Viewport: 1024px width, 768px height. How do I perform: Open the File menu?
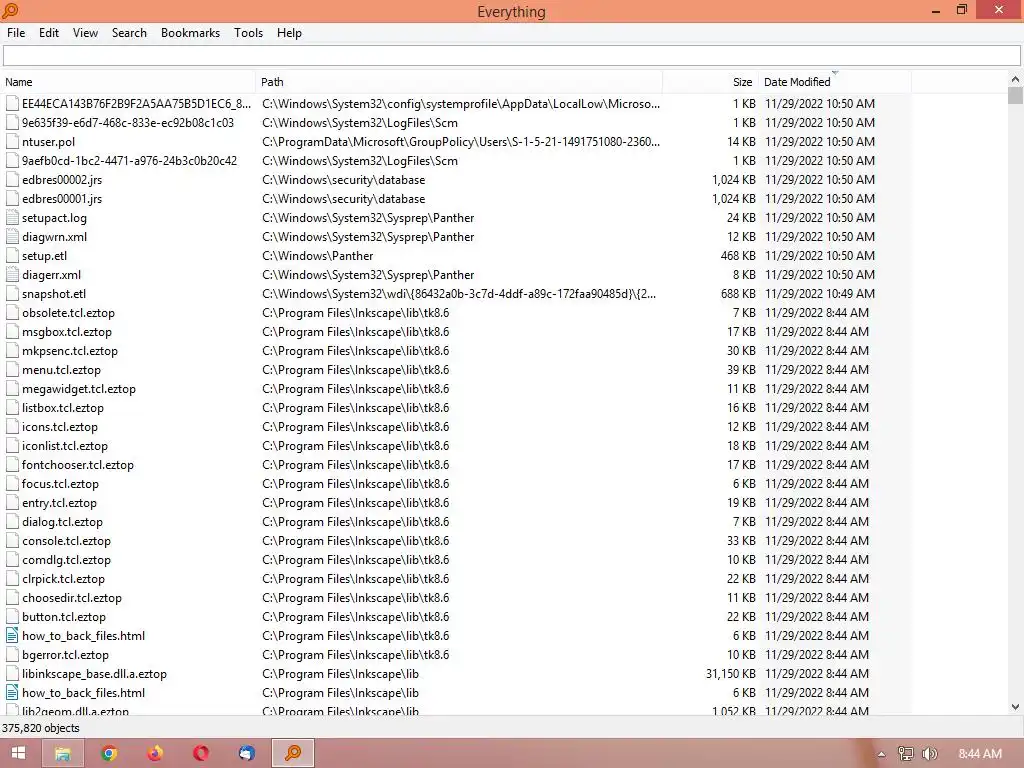pos(16,33)
